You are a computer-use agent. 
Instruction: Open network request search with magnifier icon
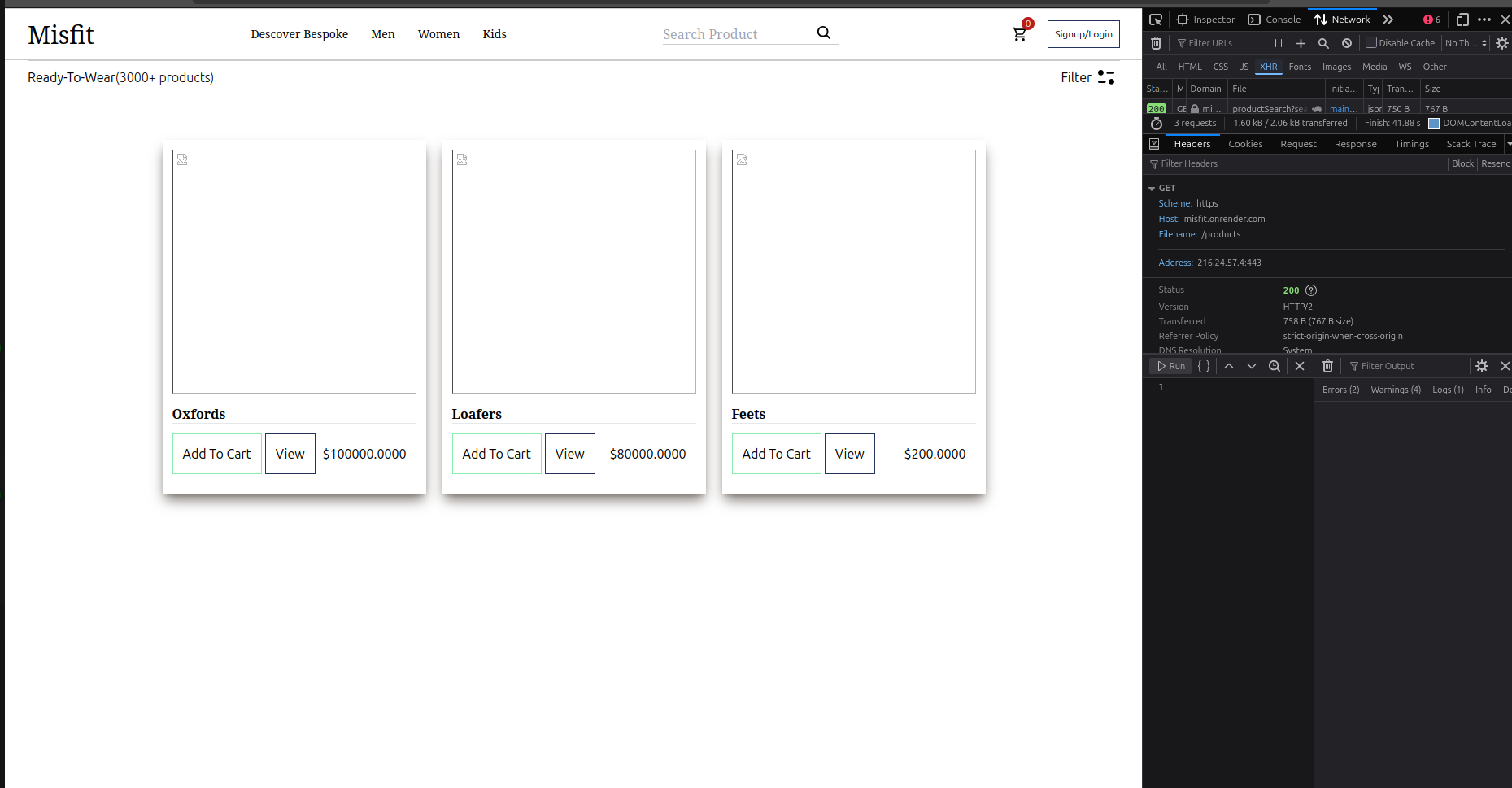click(x=1322, y=43)
